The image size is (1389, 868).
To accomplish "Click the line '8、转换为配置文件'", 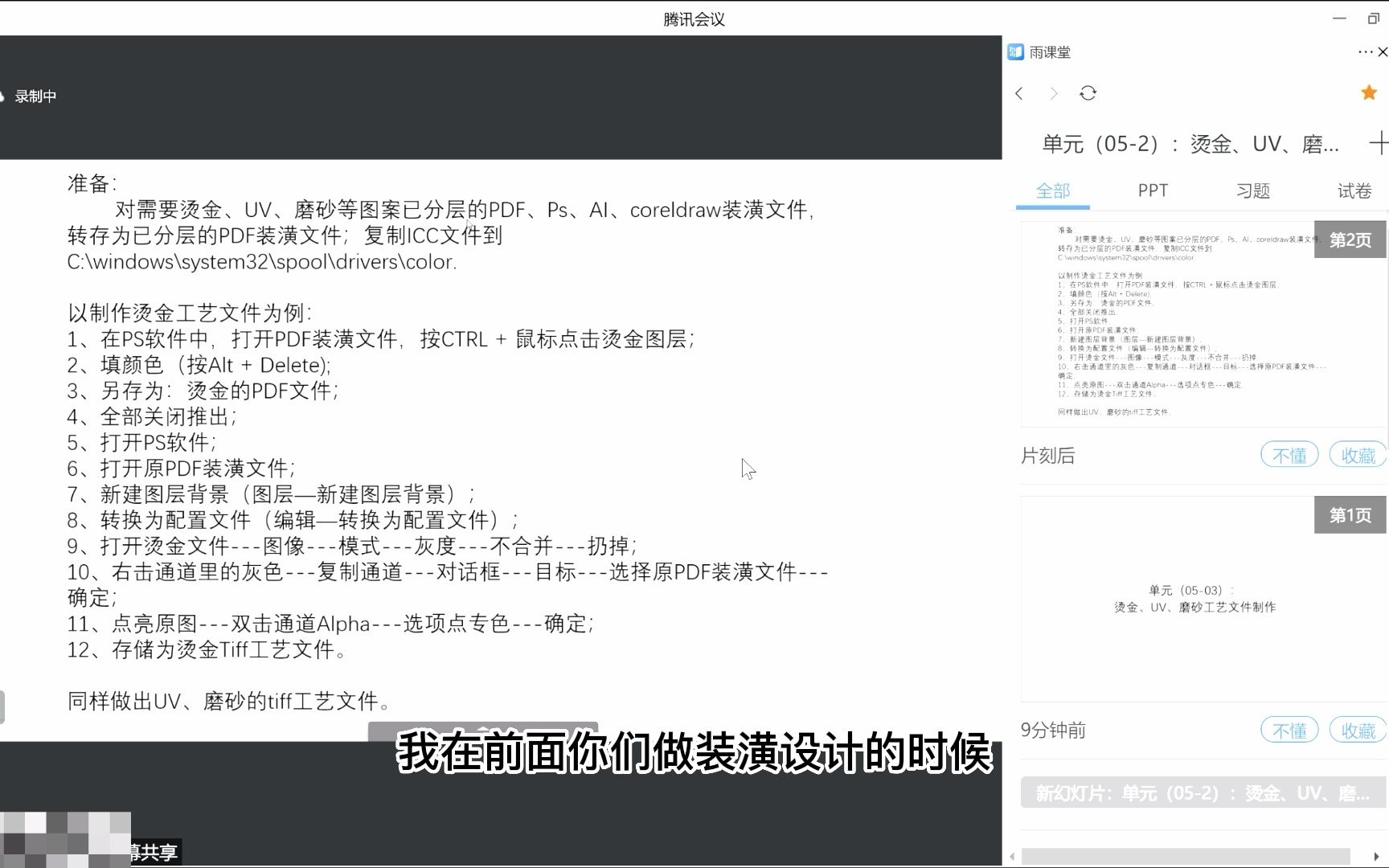I will [293, 520].
